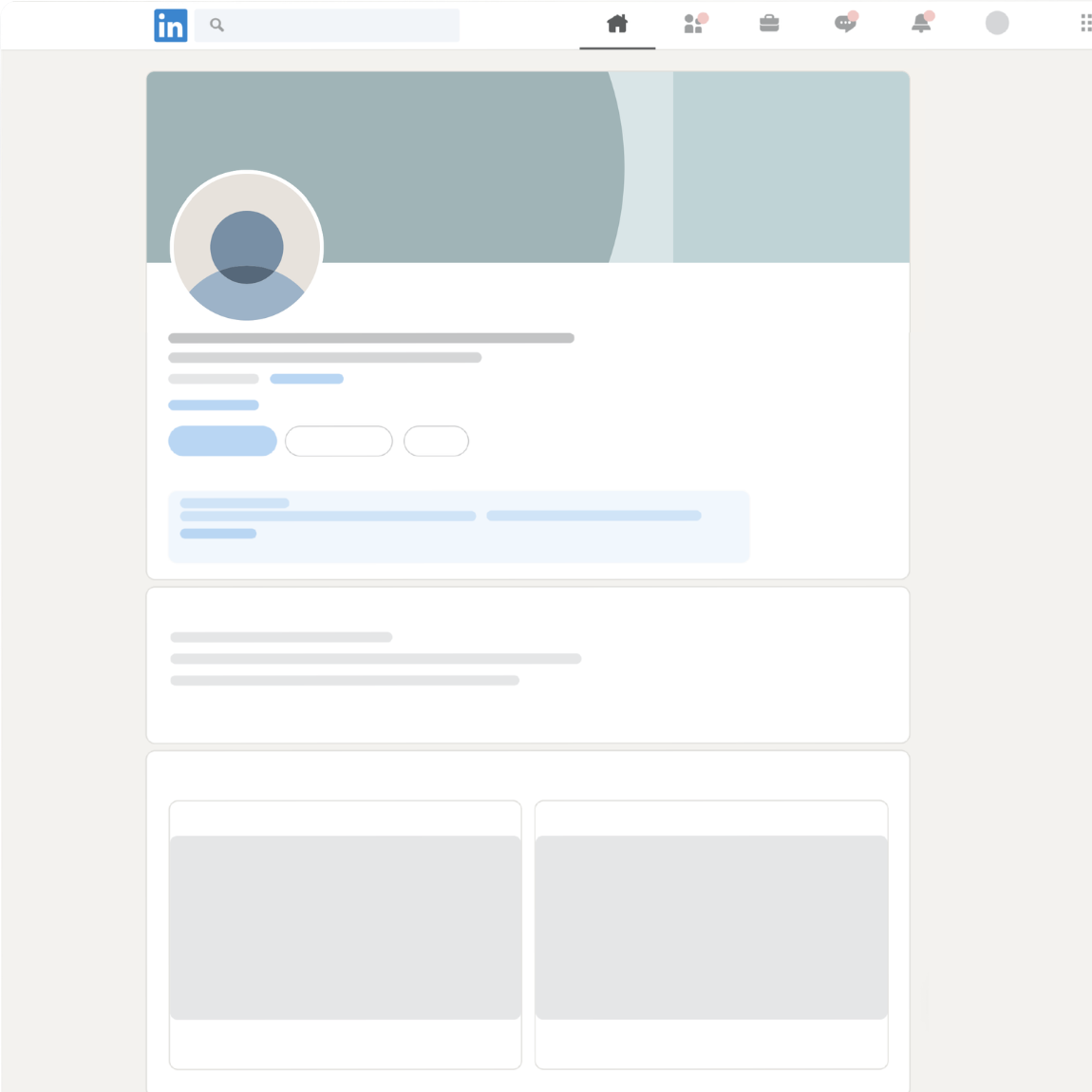Viewport: 1092px width, 1092px height.
Task: Open the Messaging chat bubble icon
Action: coord(845,23)
